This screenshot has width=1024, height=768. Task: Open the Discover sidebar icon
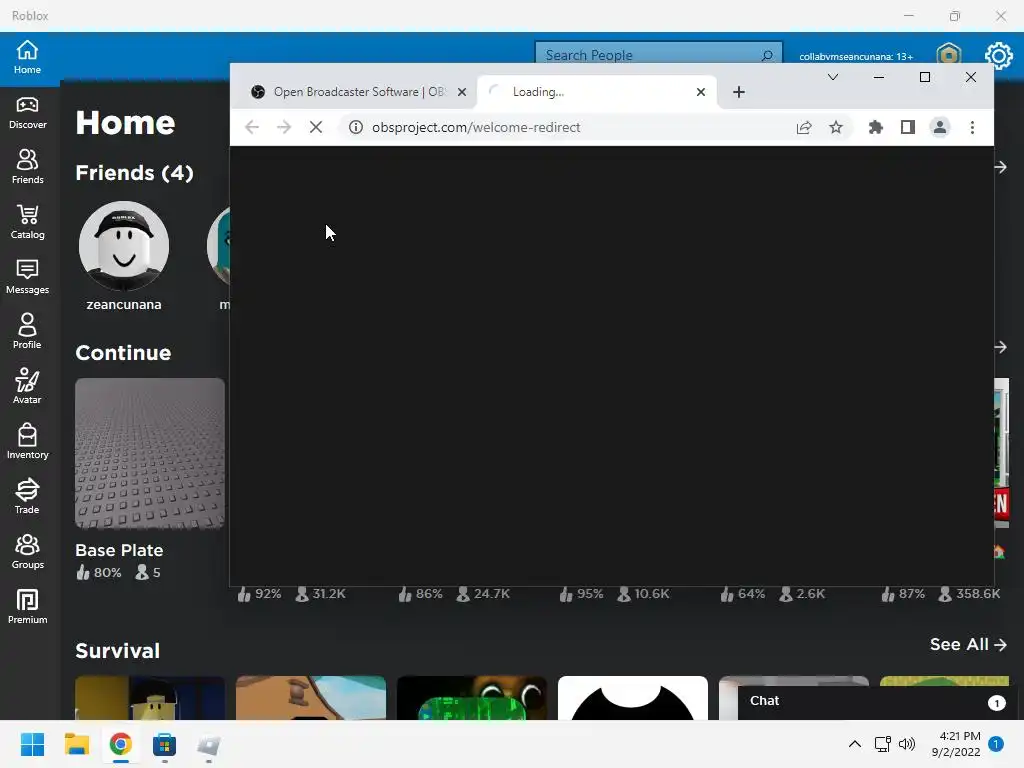coord(27,113)
